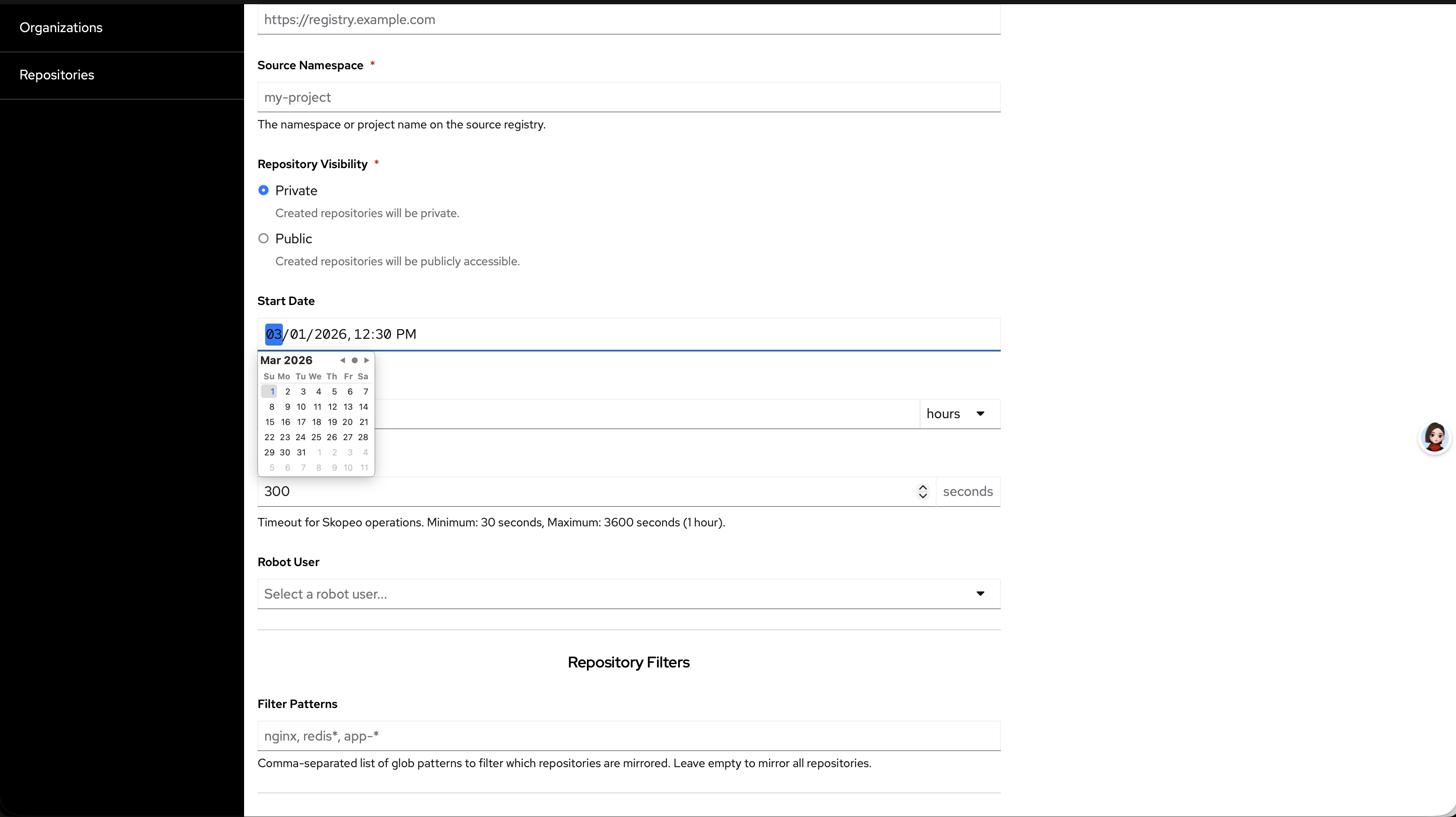This screenshot has width=1456, height=817.
Task: Go to next month in calendar
Action: coord(367,360)
